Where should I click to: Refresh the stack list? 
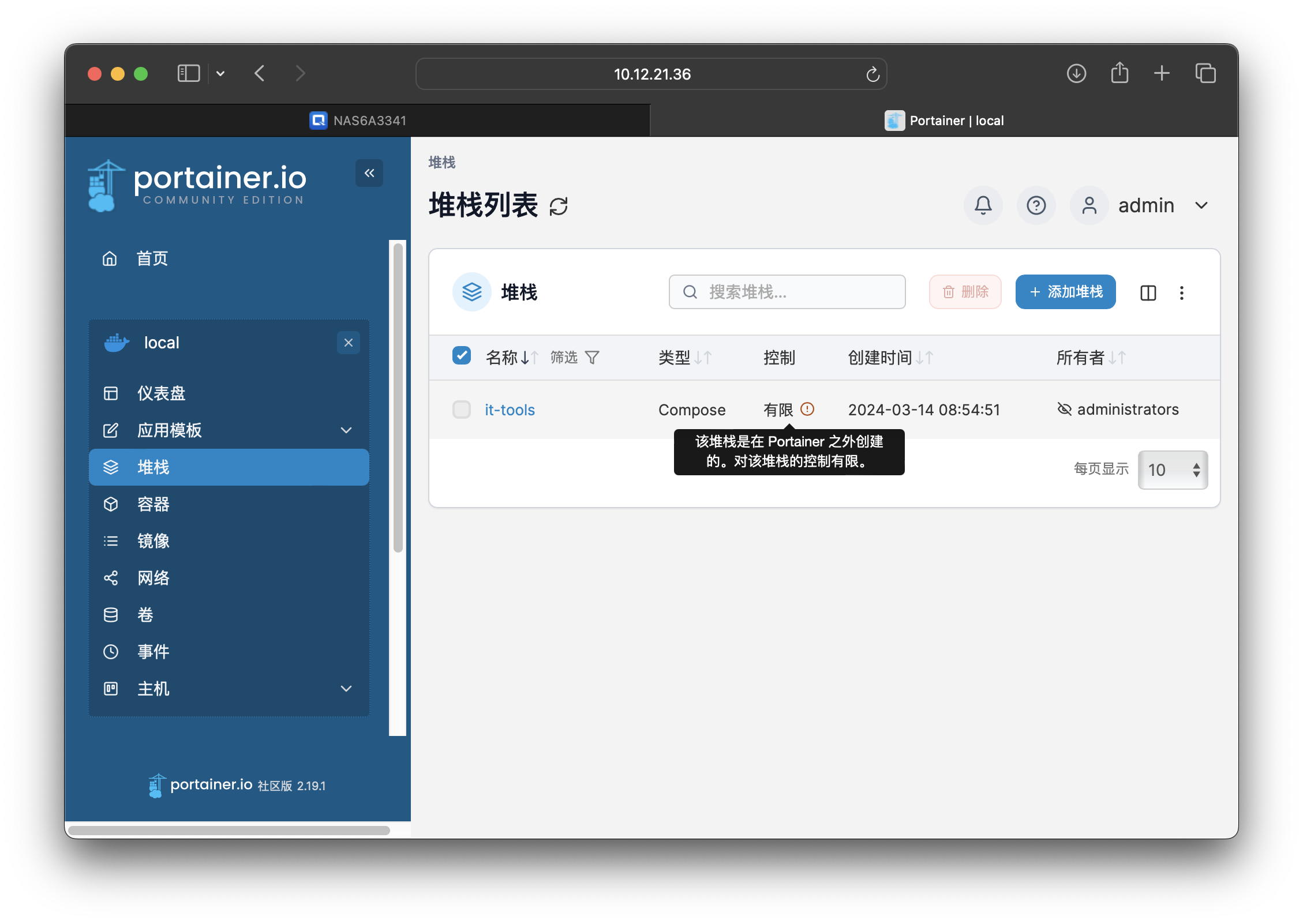click(559, 206)
